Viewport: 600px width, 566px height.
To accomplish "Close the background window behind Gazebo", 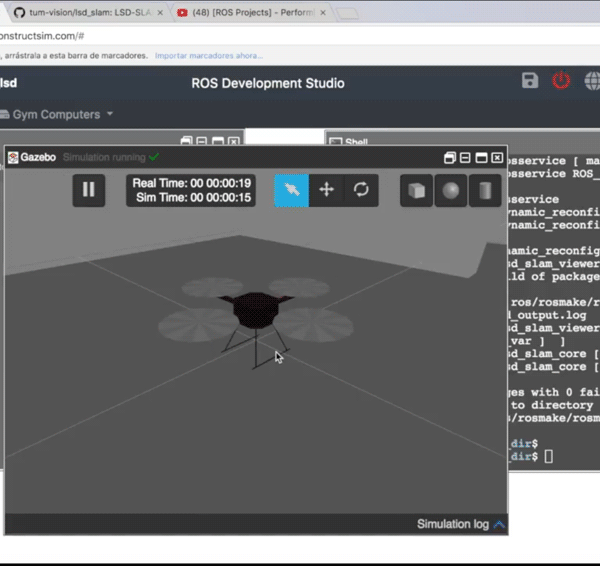I will [233, 141].
